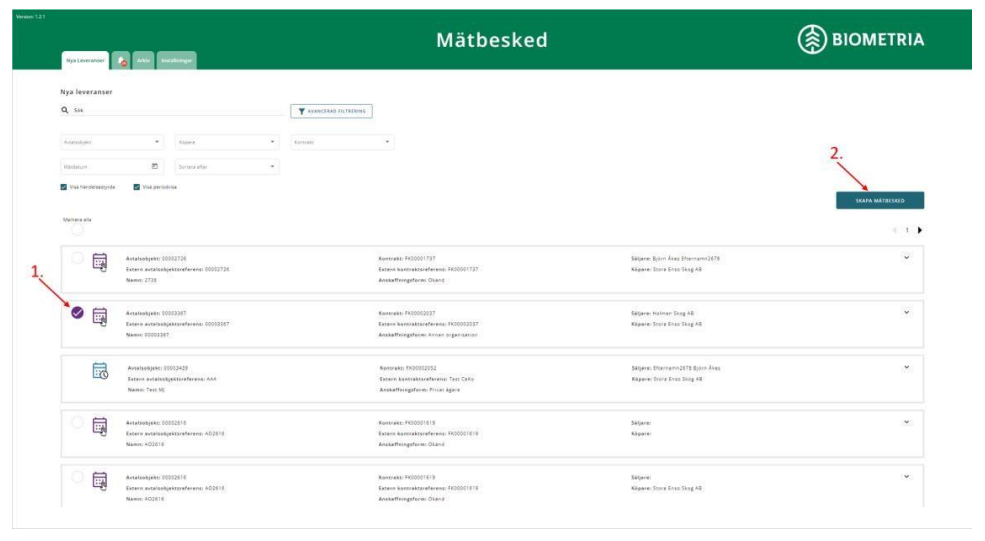985x541 pixels.
Task: Open the Köpare filter dropdown
Action: [226, 142]
